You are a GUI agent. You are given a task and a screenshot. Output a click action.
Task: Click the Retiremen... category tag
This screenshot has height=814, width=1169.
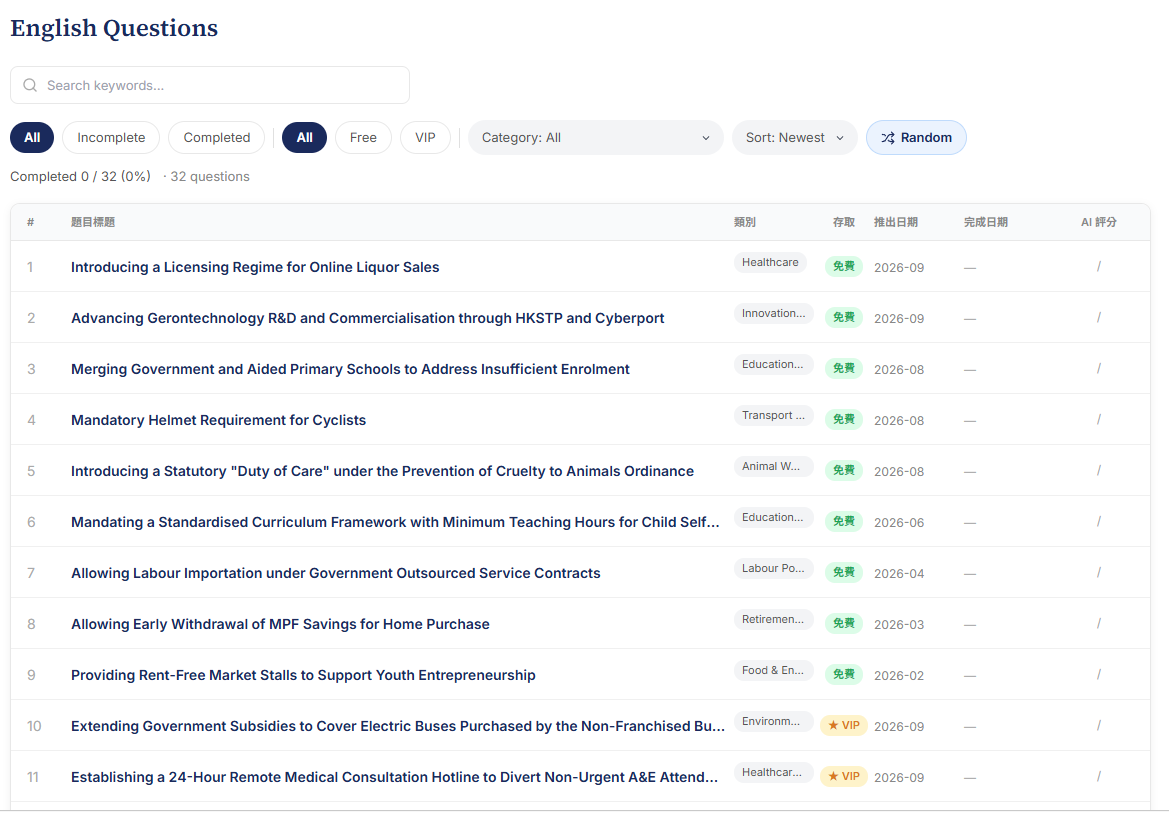(x=773, y=619)
